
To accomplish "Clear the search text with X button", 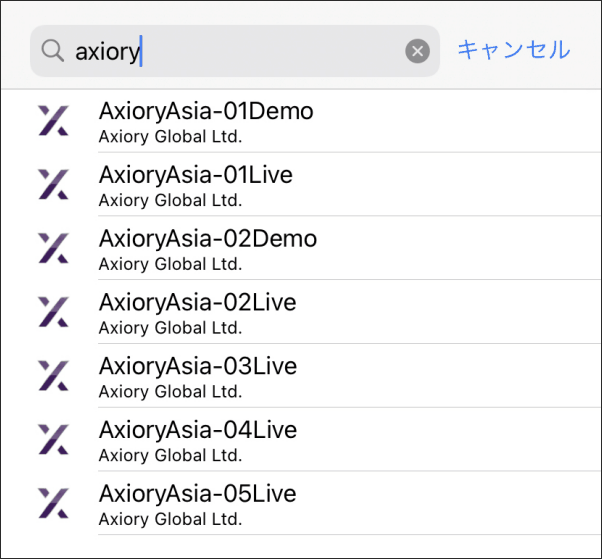I will pyautogui.click(x=417, y=51).
